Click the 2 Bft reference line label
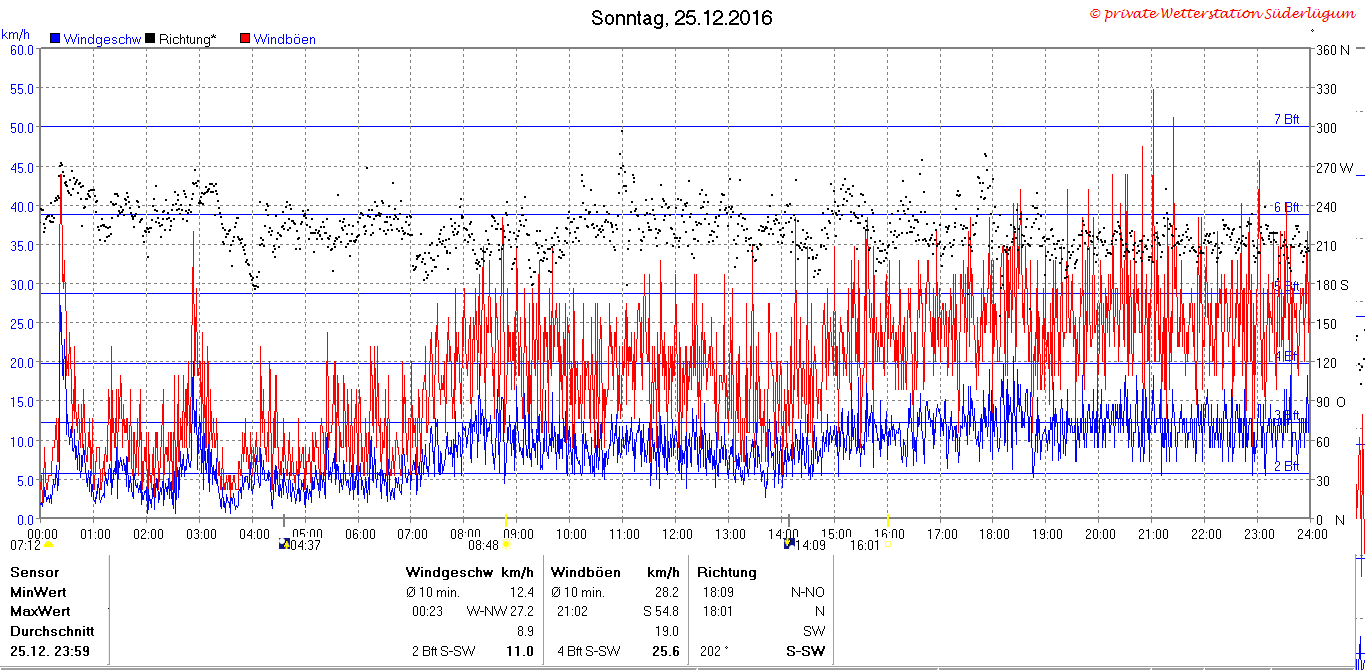Screen dimensions: 1366x670 (x=1286, y=466)
